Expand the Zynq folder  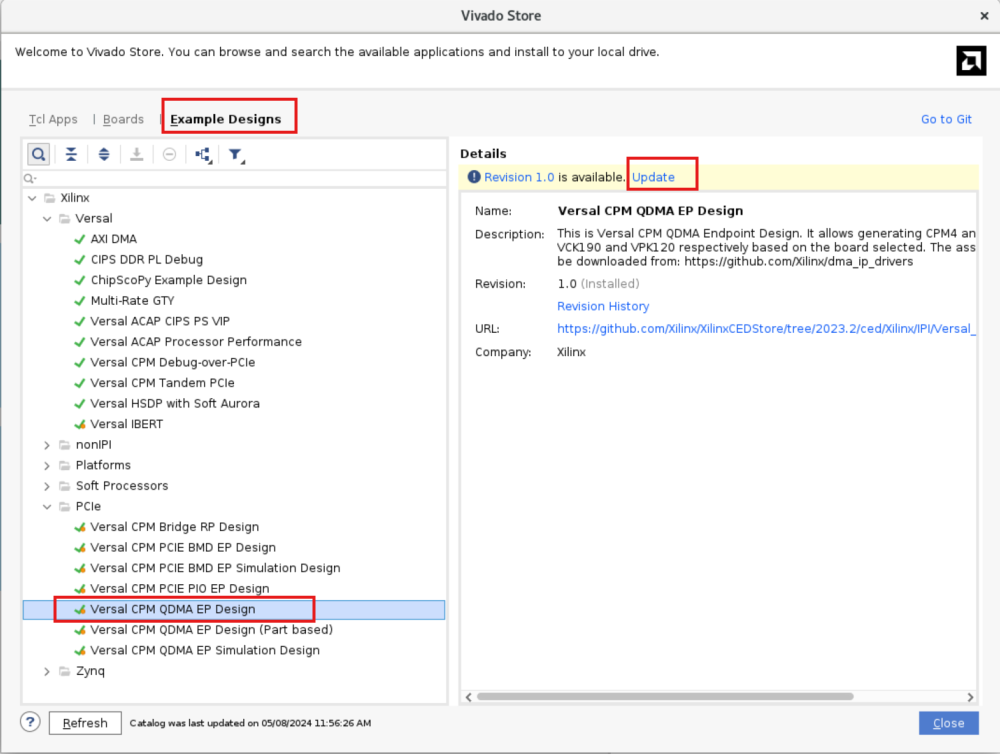(47, 671)
